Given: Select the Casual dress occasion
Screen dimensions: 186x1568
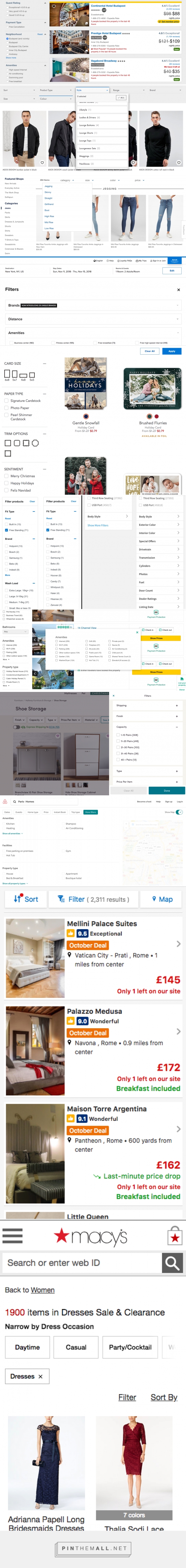Looking at the screenshot, I should click(76, 1347).
